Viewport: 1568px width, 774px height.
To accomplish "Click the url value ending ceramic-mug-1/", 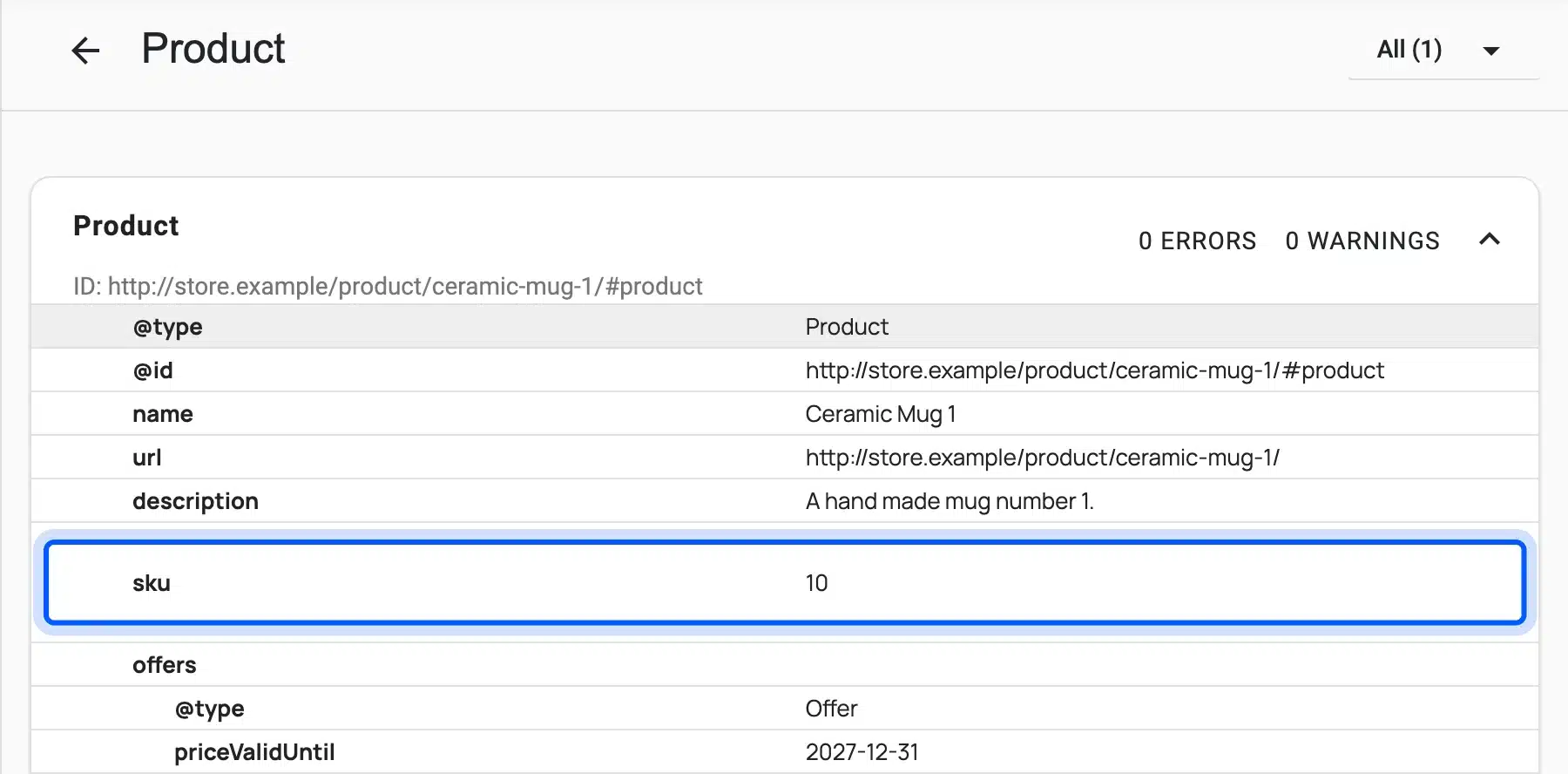I will 1042,458.
